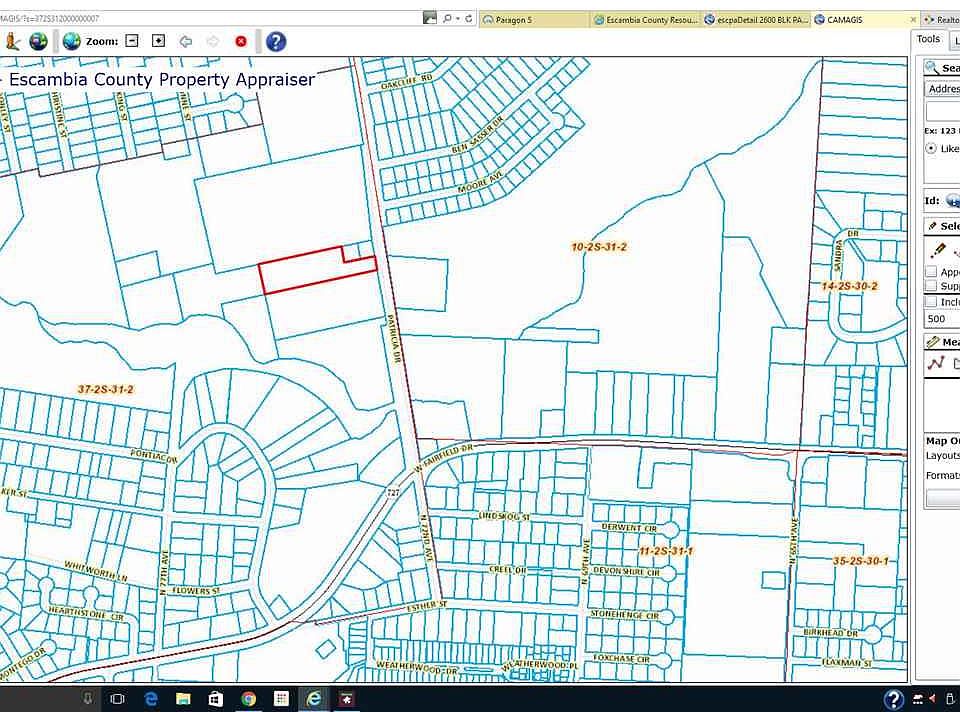Click the address search text box
The width and height of the screenshot is (960, 712).
(x=943, y=111)
